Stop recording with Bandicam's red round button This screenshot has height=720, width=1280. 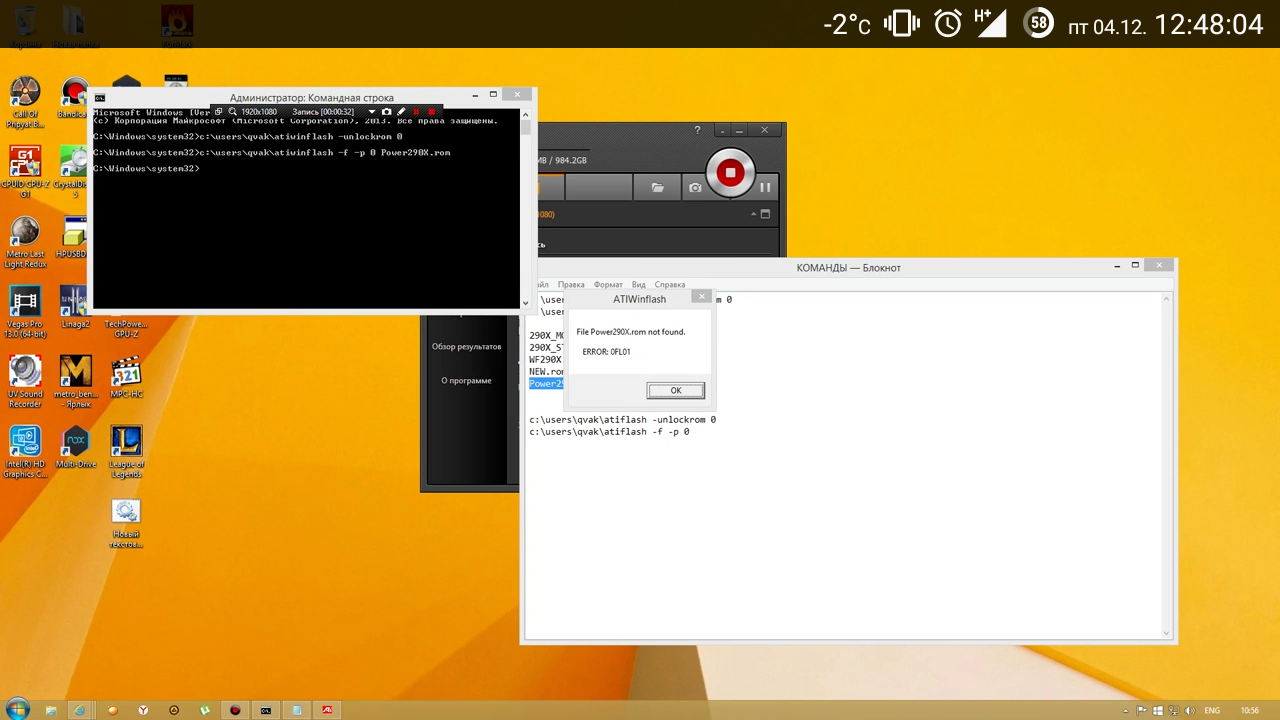730,174
